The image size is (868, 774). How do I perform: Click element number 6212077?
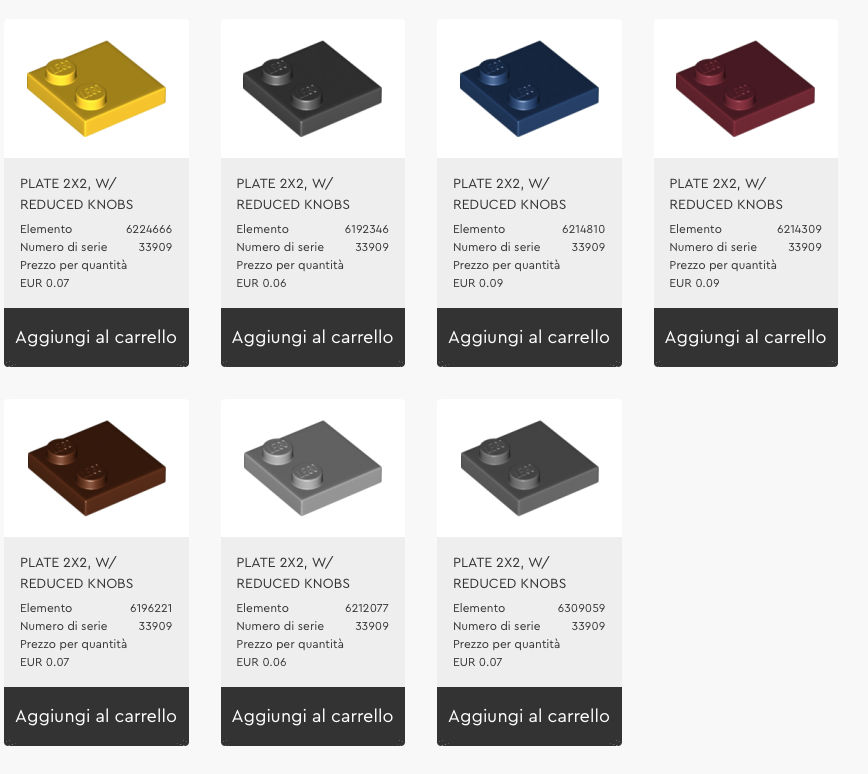[366, 608]
